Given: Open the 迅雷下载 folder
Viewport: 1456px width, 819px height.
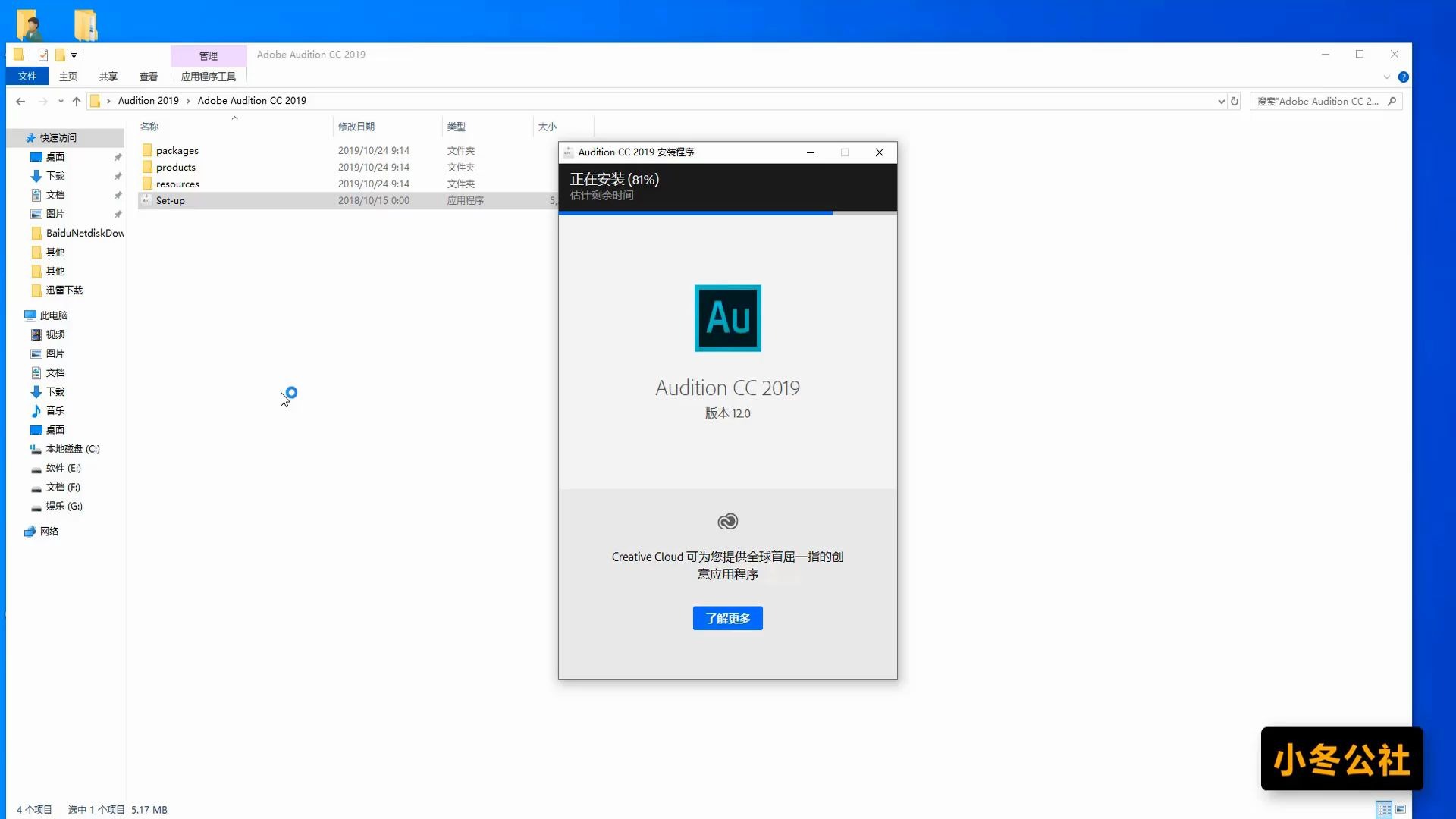Looking at the screenshot, I should click(x=64, y=290).
